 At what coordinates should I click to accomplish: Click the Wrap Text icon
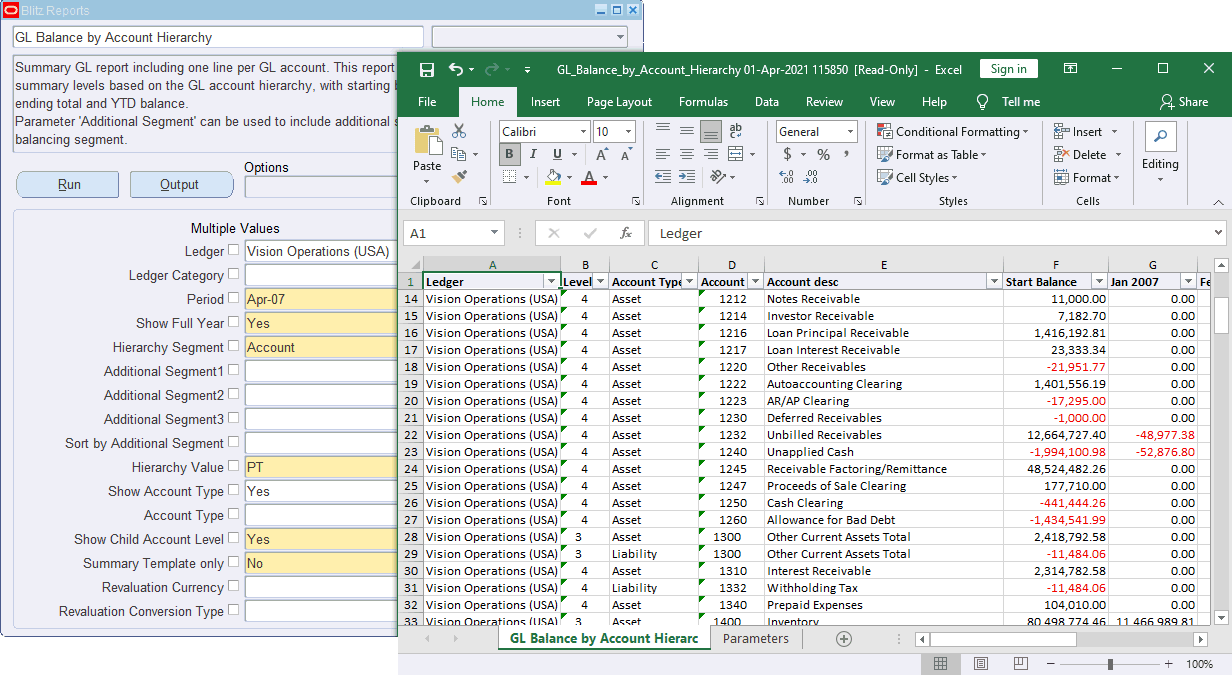click(x=736, y=131)
